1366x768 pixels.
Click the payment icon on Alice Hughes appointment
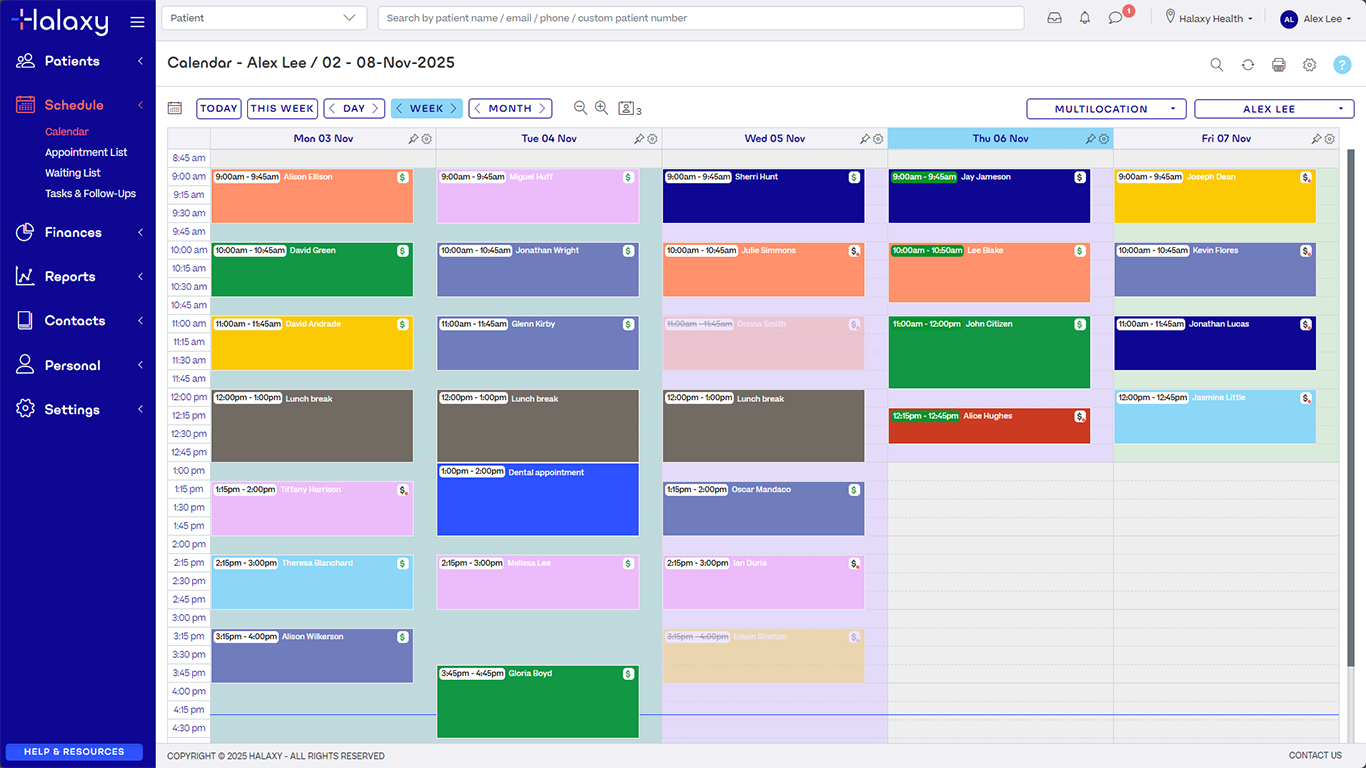(x=1080, y=416)
